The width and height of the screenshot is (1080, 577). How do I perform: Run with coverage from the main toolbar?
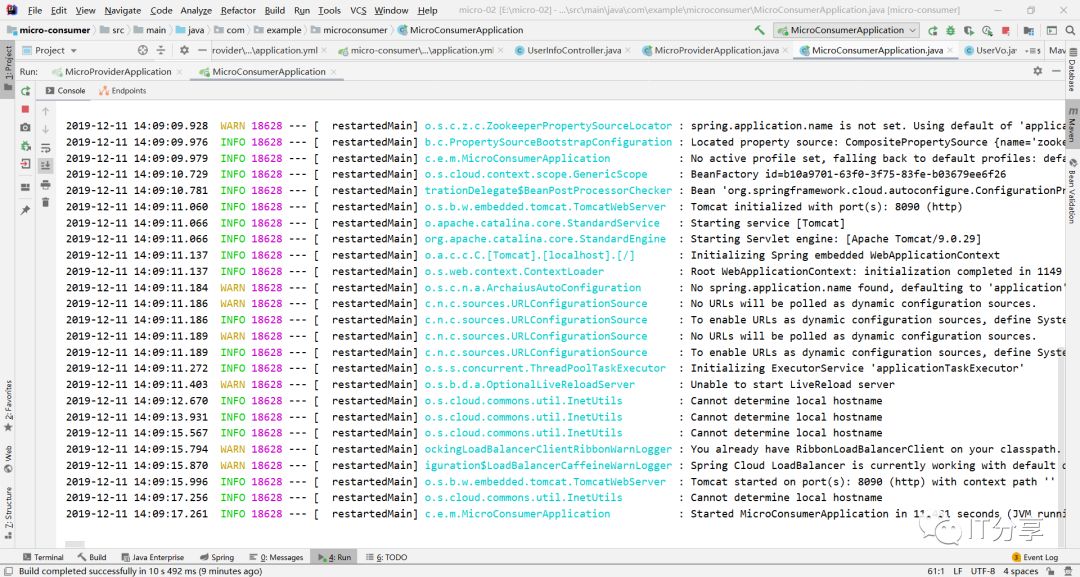969,30
